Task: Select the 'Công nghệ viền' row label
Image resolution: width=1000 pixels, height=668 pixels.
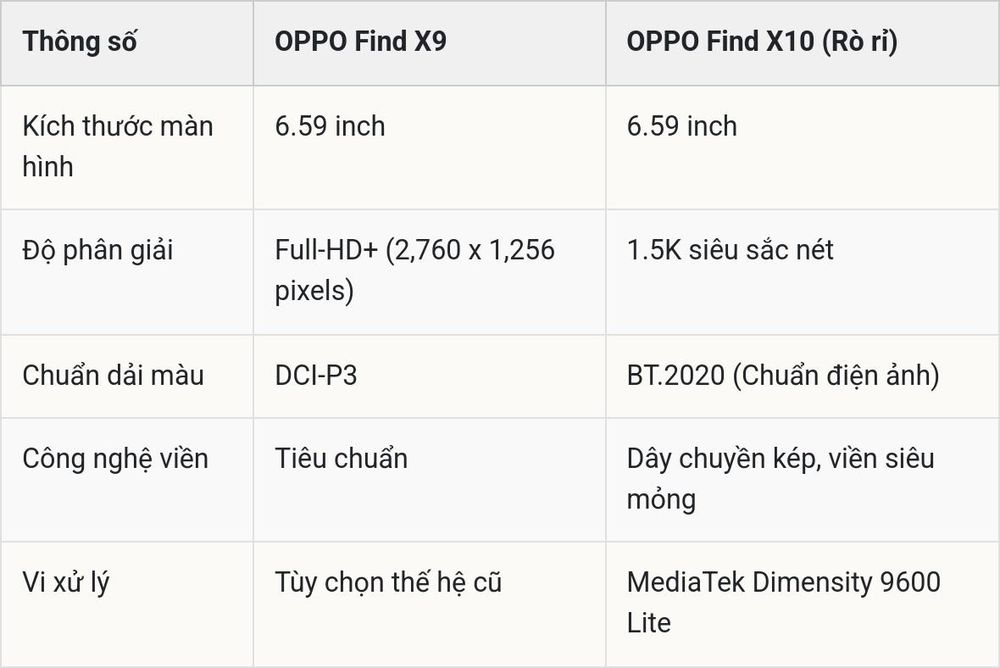Action: [x=115, y=459]
